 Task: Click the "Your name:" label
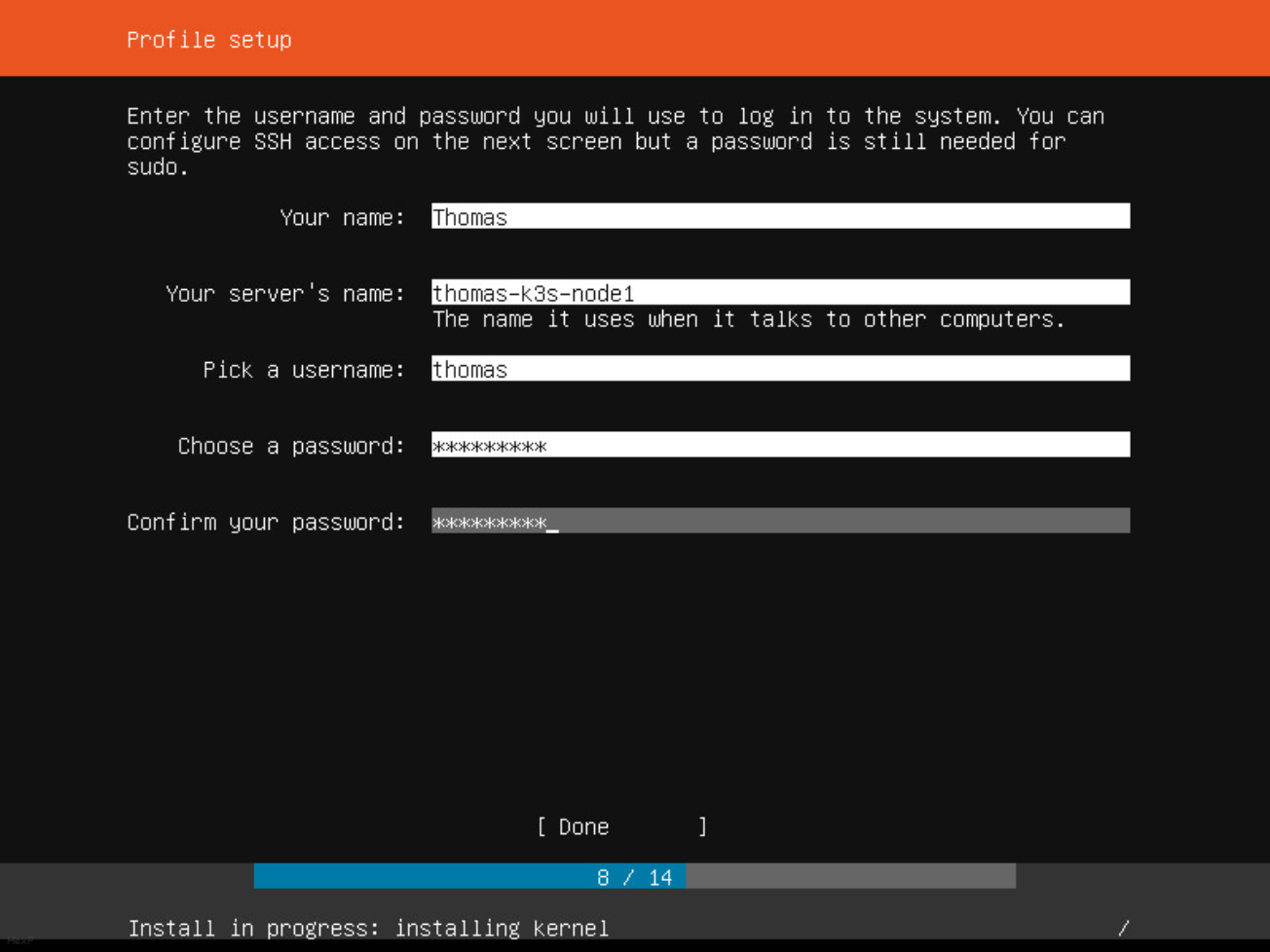343,217
